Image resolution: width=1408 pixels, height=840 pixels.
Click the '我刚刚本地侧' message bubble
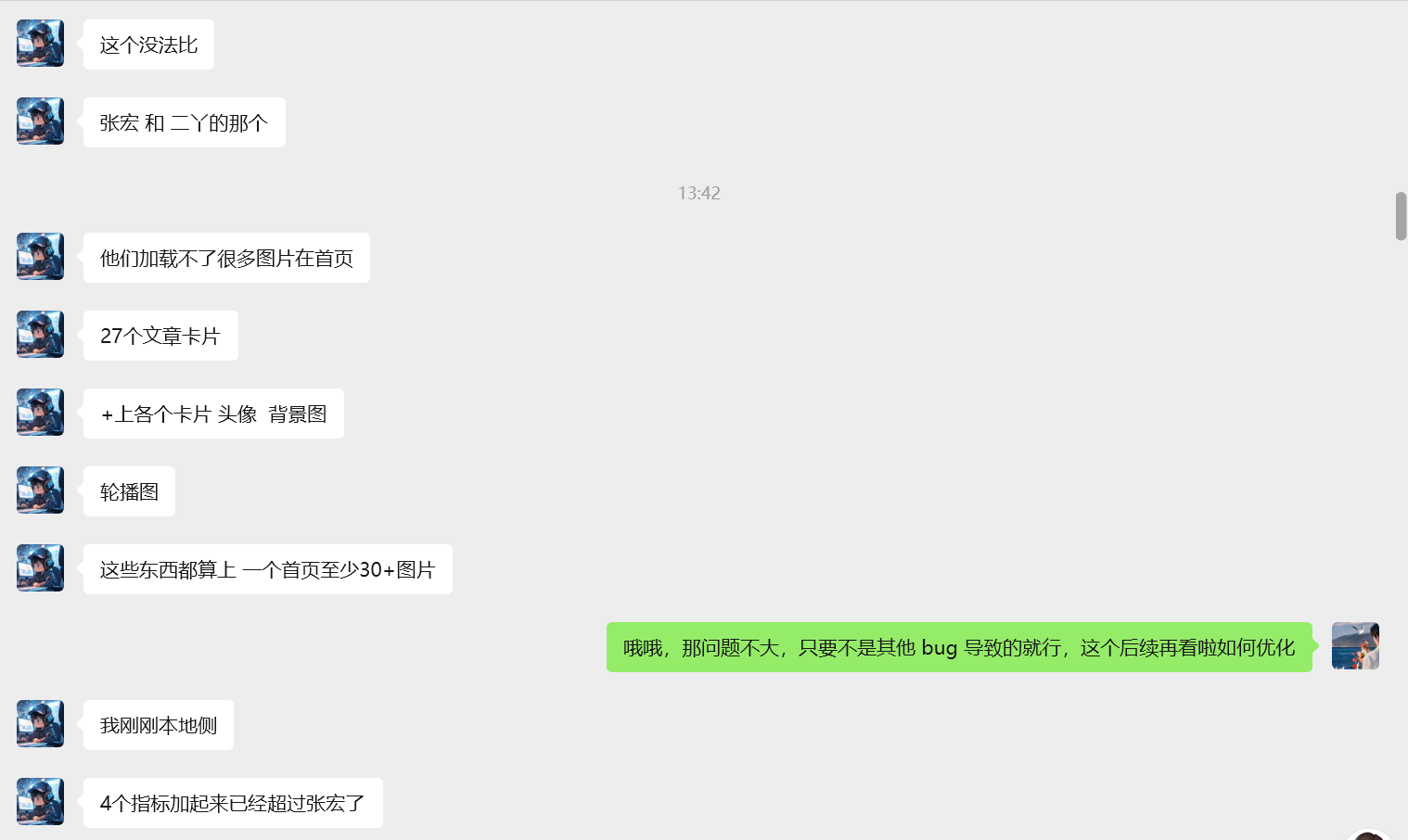click(159, 725)
